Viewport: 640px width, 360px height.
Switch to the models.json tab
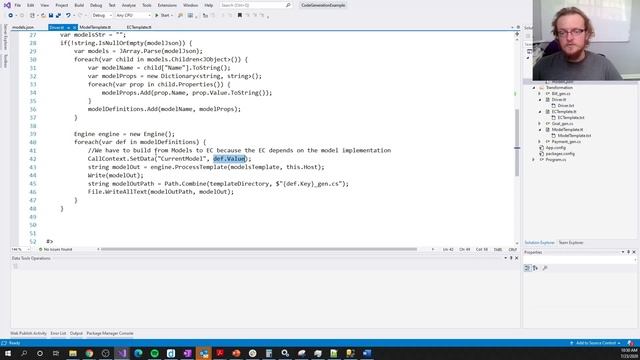tap(23, 27)
